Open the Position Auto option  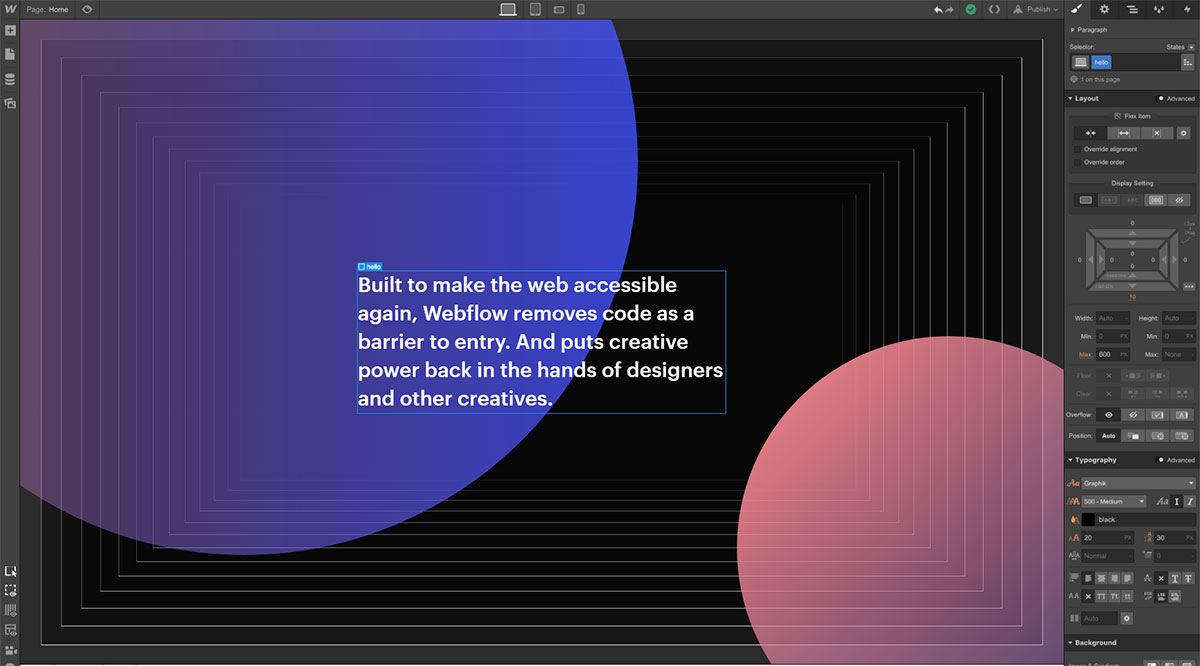pos(1108,436)
